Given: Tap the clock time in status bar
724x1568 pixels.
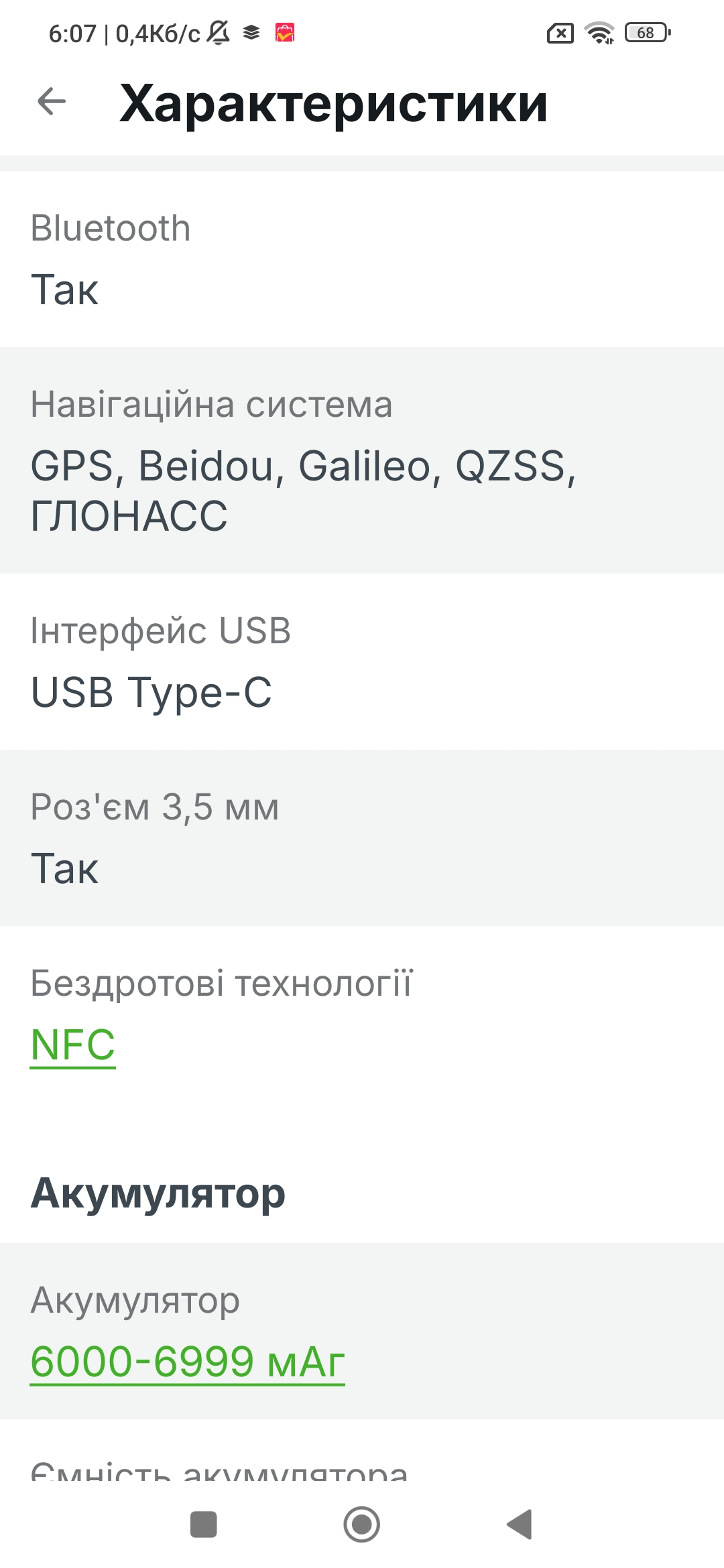Looking at the screenshot, I should click(x=72, y=34).
